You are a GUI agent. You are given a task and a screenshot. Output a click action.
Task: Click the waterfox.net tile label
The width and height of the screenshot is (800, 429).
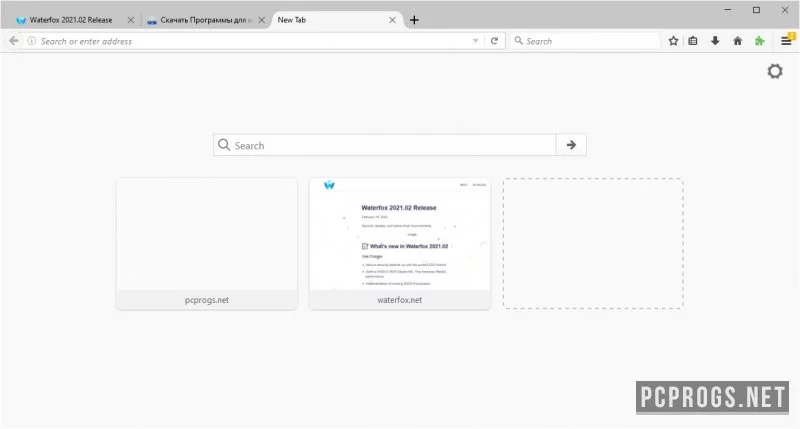point(399,300)
